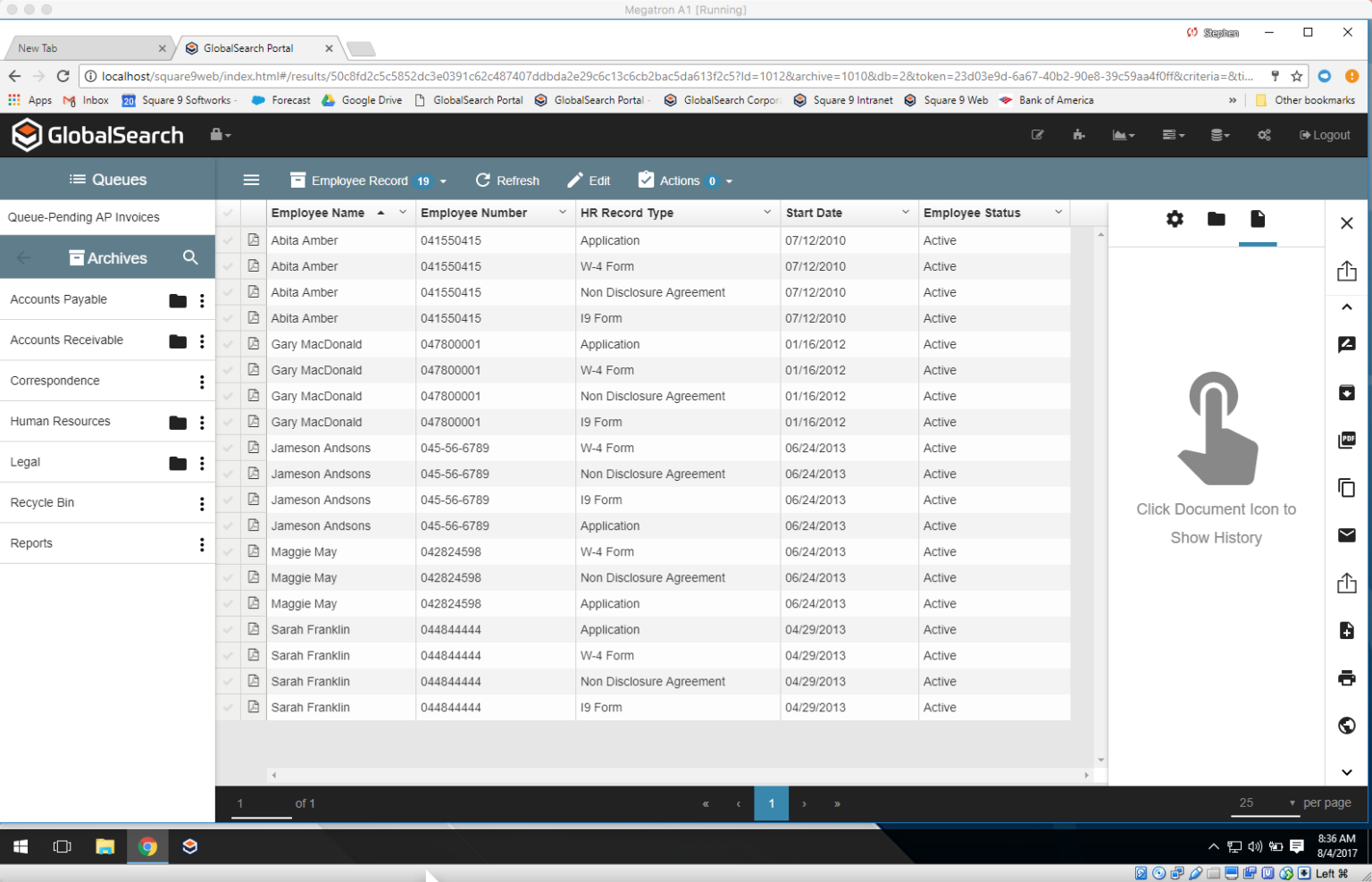Viewport: 1372px width, 882px height.
Task: Select the Queues panel header
Action: pyautogui.click(x=108, y=180)
